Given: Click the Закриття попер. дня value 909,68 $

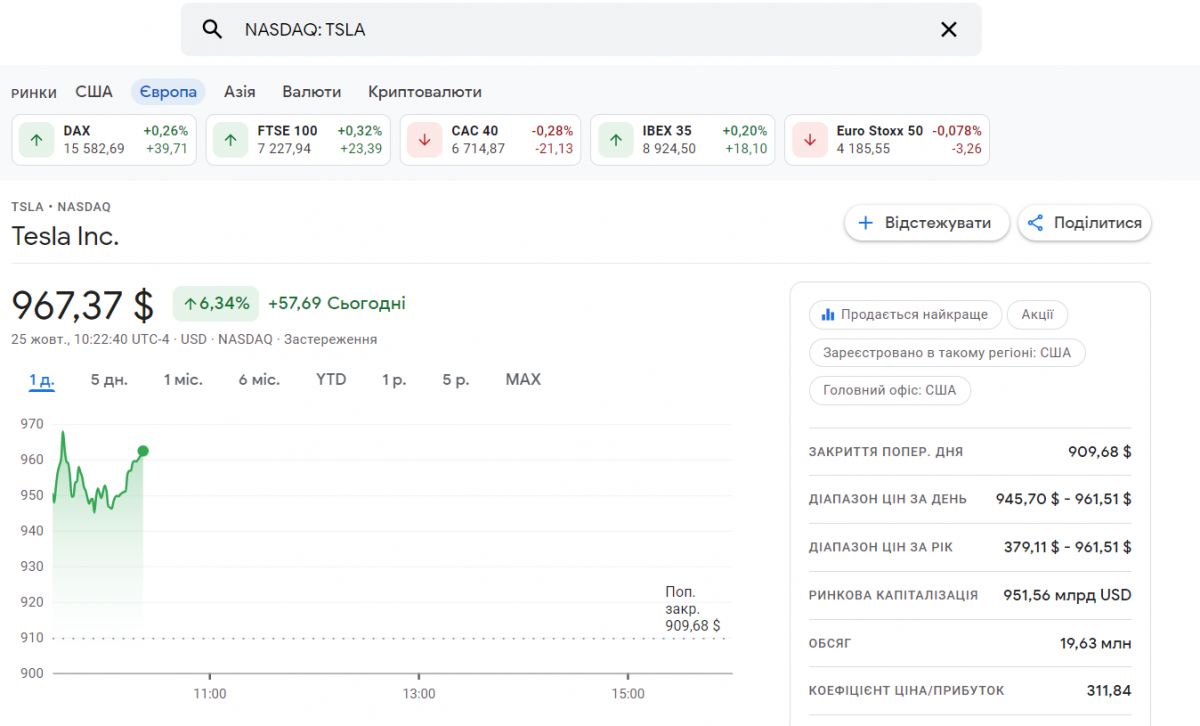Looking at the screenshot, I should [1100, 451].
